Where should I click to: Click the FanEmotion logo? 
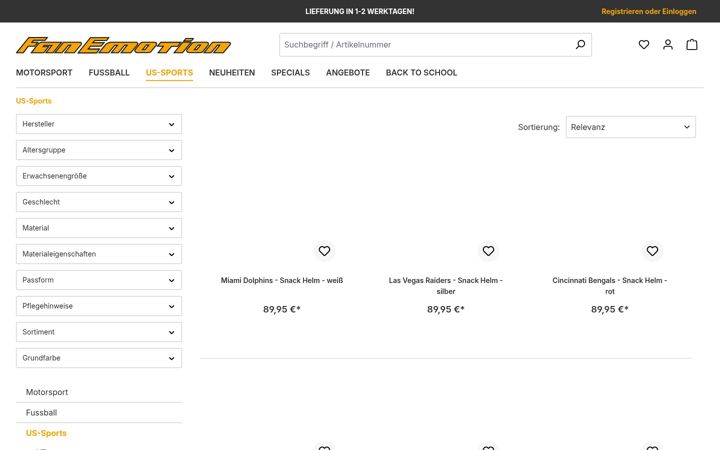pos(124,45)
